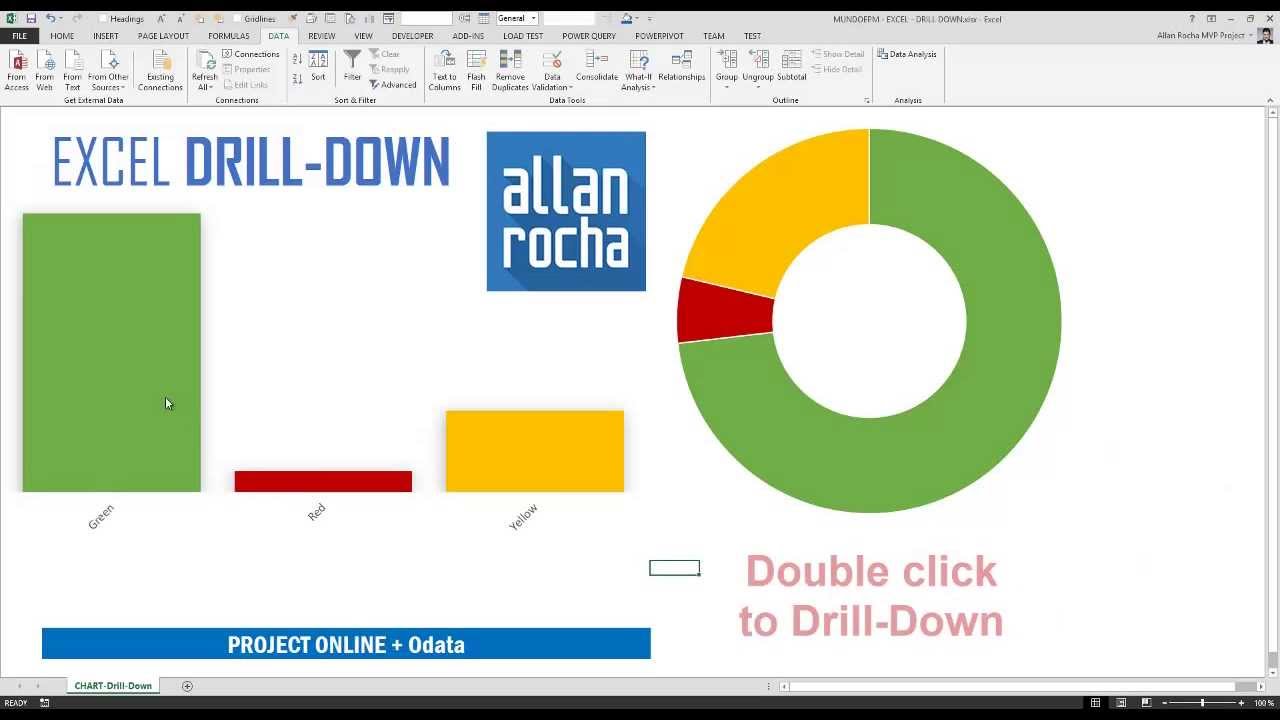Image resolution: width=1280 pixels, height=720 pixels.
Task: Click the fill color bucket icon
Action: pos(626,18)
